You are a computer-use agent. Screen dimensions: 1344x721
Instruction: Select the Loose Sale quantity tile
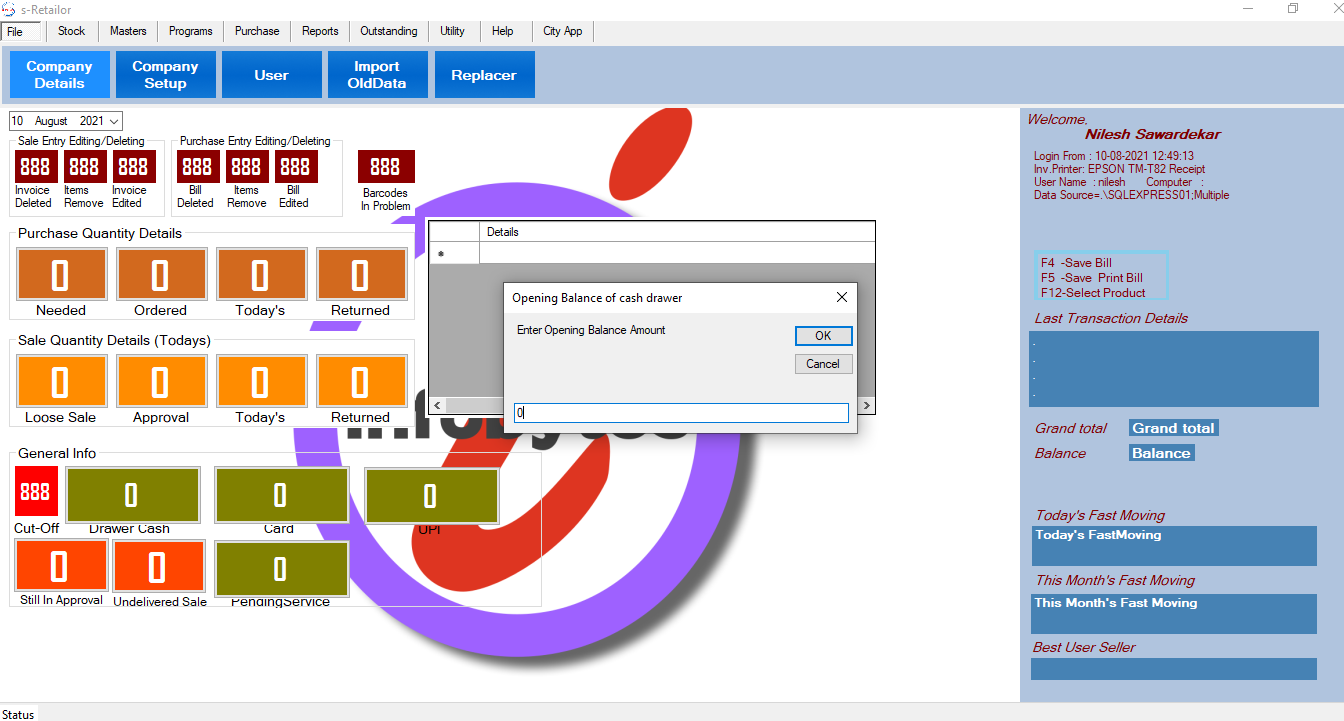point(61,381)
